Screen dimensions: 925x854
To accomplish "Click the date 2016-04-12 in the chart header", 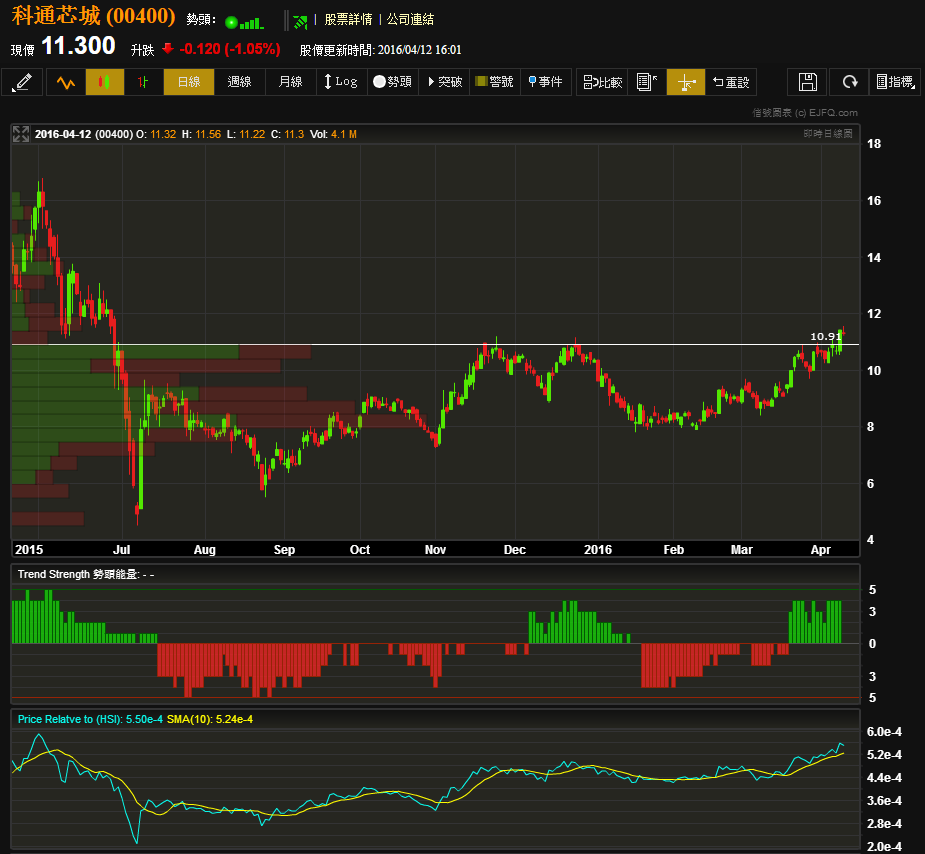I will pyautogui.click(x=63, y=134).
